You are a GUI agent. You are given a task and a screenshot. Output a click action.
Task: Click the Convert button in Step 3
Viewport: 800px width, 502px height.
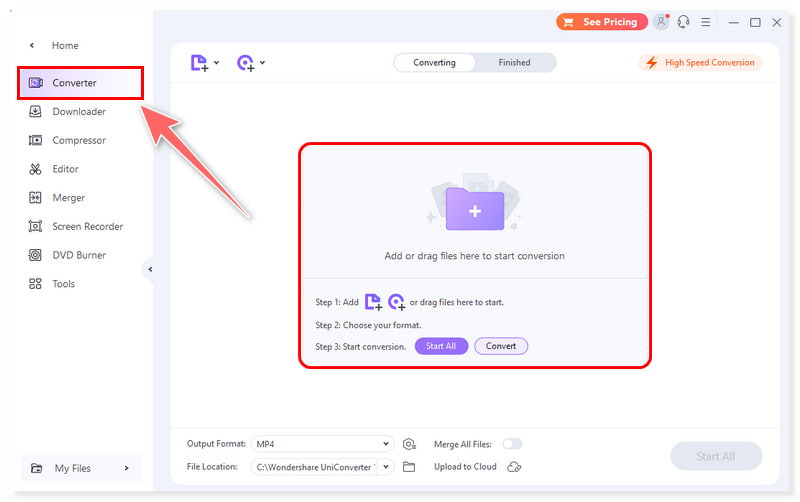[501, 347]
